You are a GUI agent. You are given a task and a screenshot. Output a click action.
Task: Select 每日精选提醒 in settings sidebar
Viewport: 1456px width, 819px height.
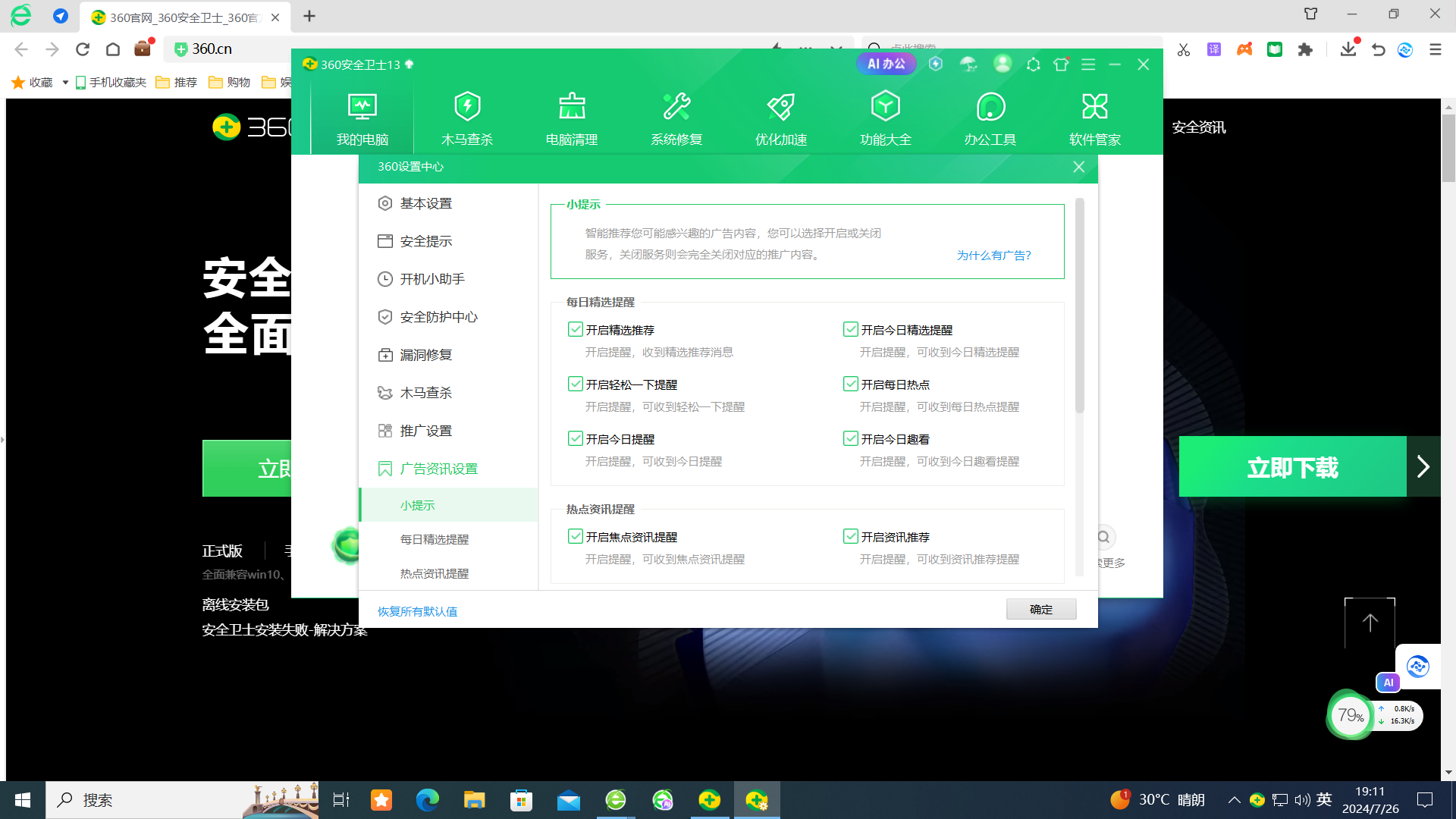pyautogui.click(x=435, y=539)
